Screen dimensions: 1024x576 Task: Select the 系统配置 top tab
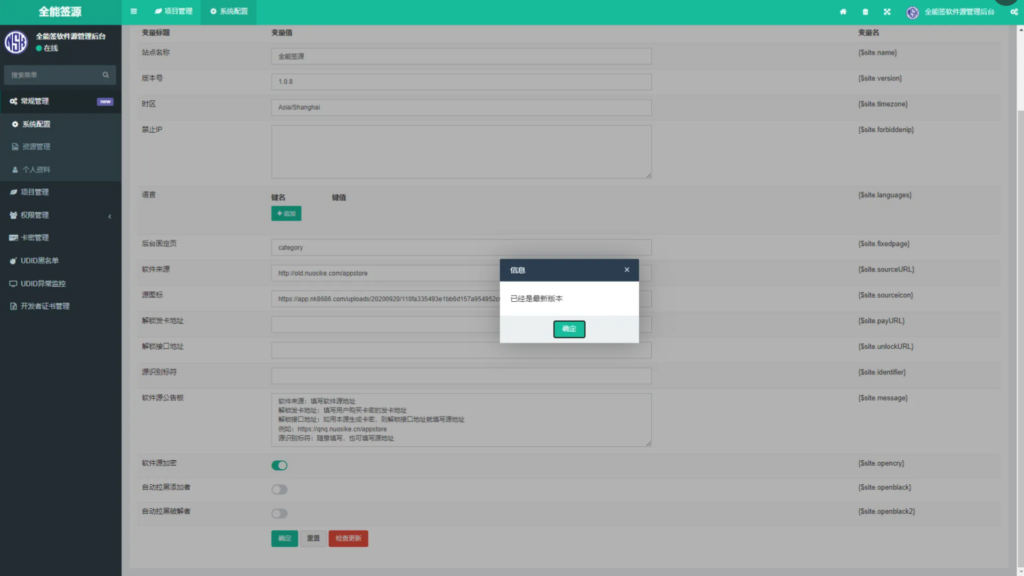[228, 12]
